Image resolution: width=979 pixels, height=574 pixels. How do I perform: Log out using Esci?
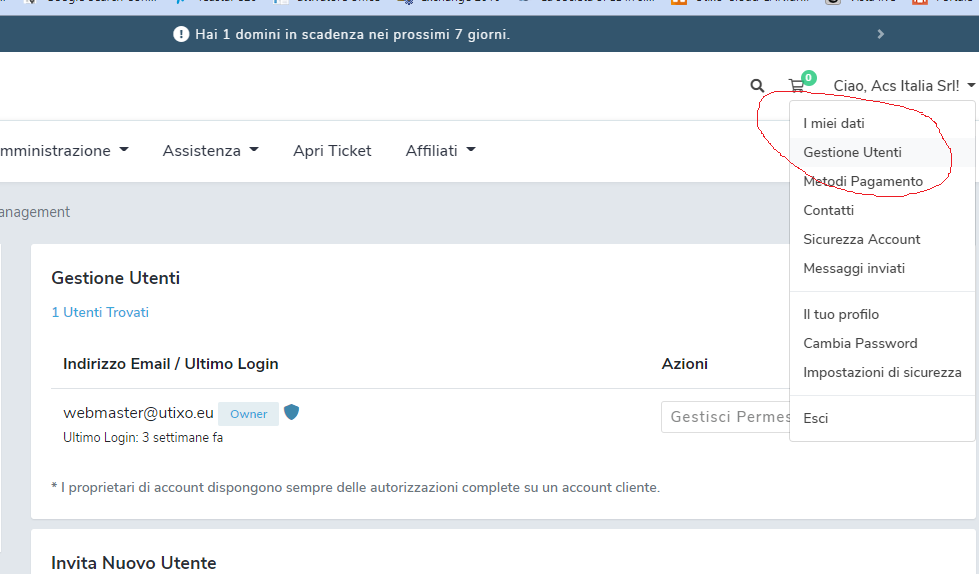(x=816, y=418)
